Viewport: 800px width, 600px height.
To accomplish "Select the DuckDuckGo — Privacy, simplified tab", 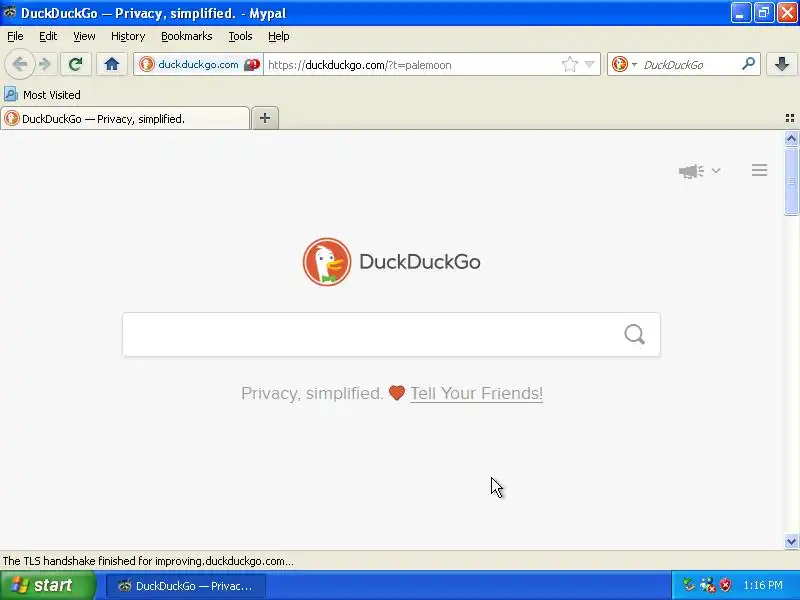I will pyautogui.click(x=125, y=119).
